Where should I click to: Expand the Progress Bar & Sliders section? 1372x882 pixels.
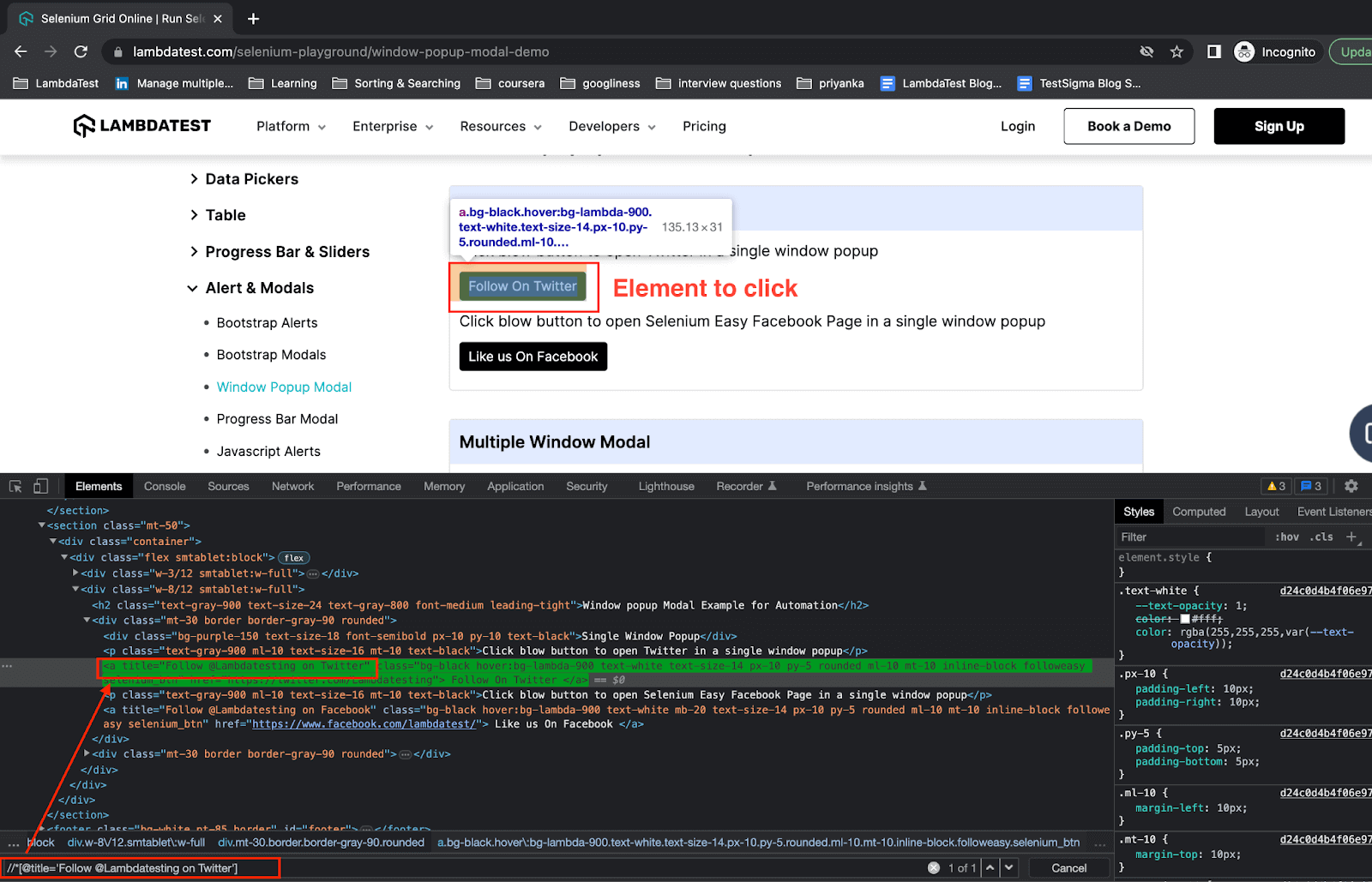280,252
